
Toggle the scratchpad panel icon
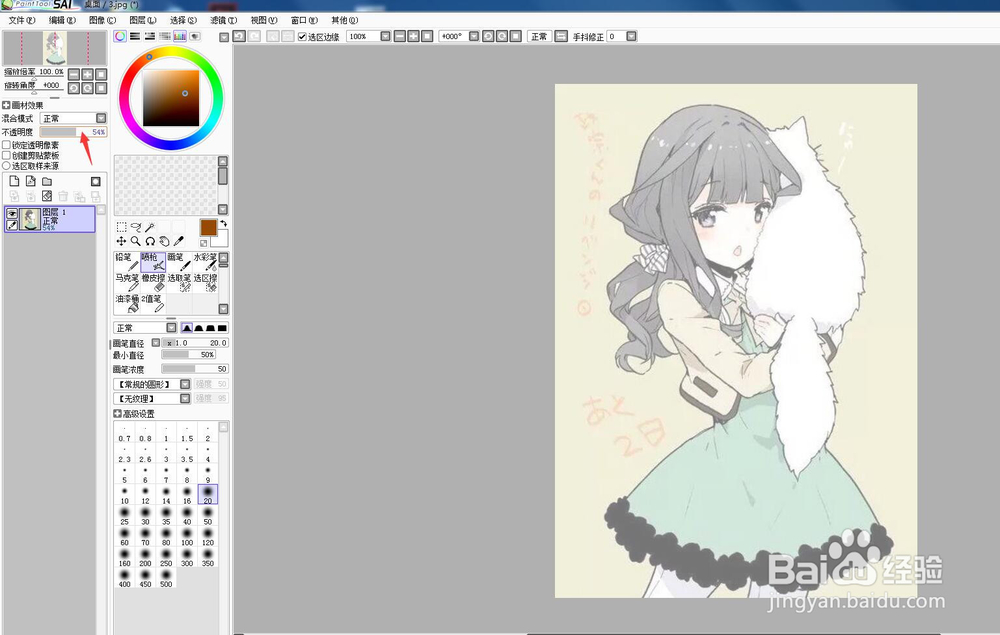195,36
